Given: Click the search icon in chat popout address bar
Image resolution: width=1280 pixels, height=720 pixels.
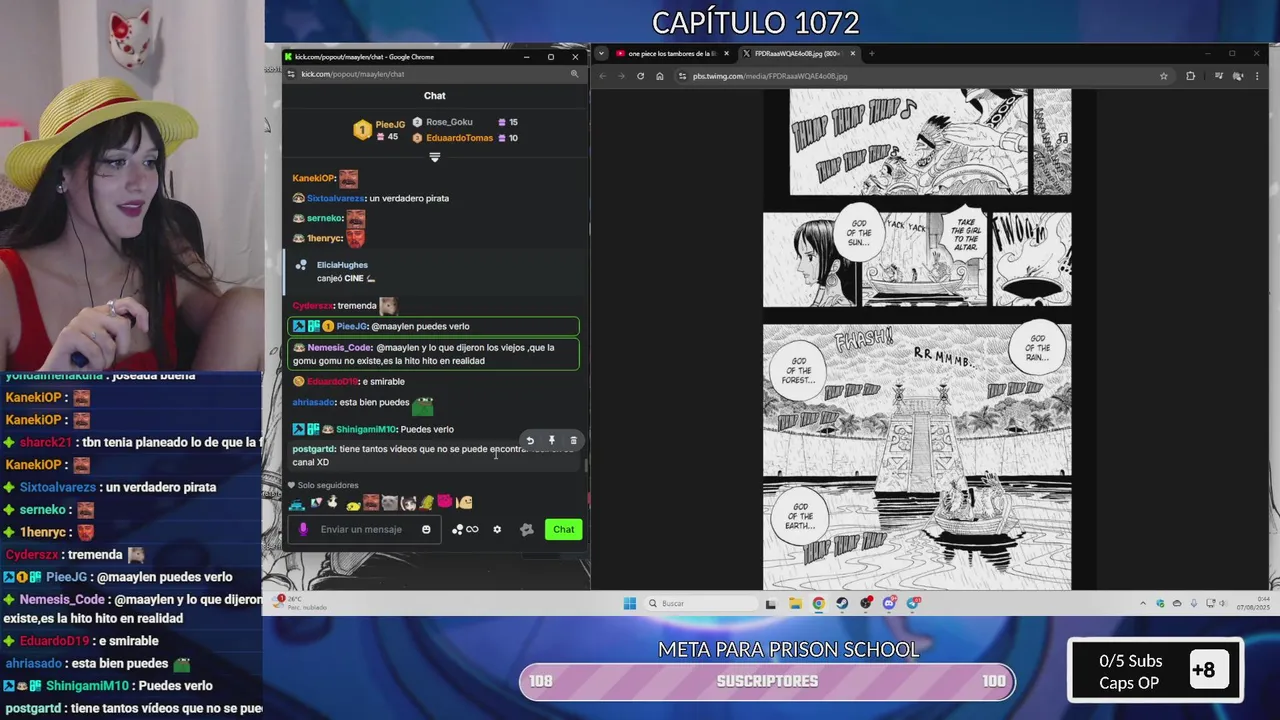Looking at the screenshot, I should [575, 74].
